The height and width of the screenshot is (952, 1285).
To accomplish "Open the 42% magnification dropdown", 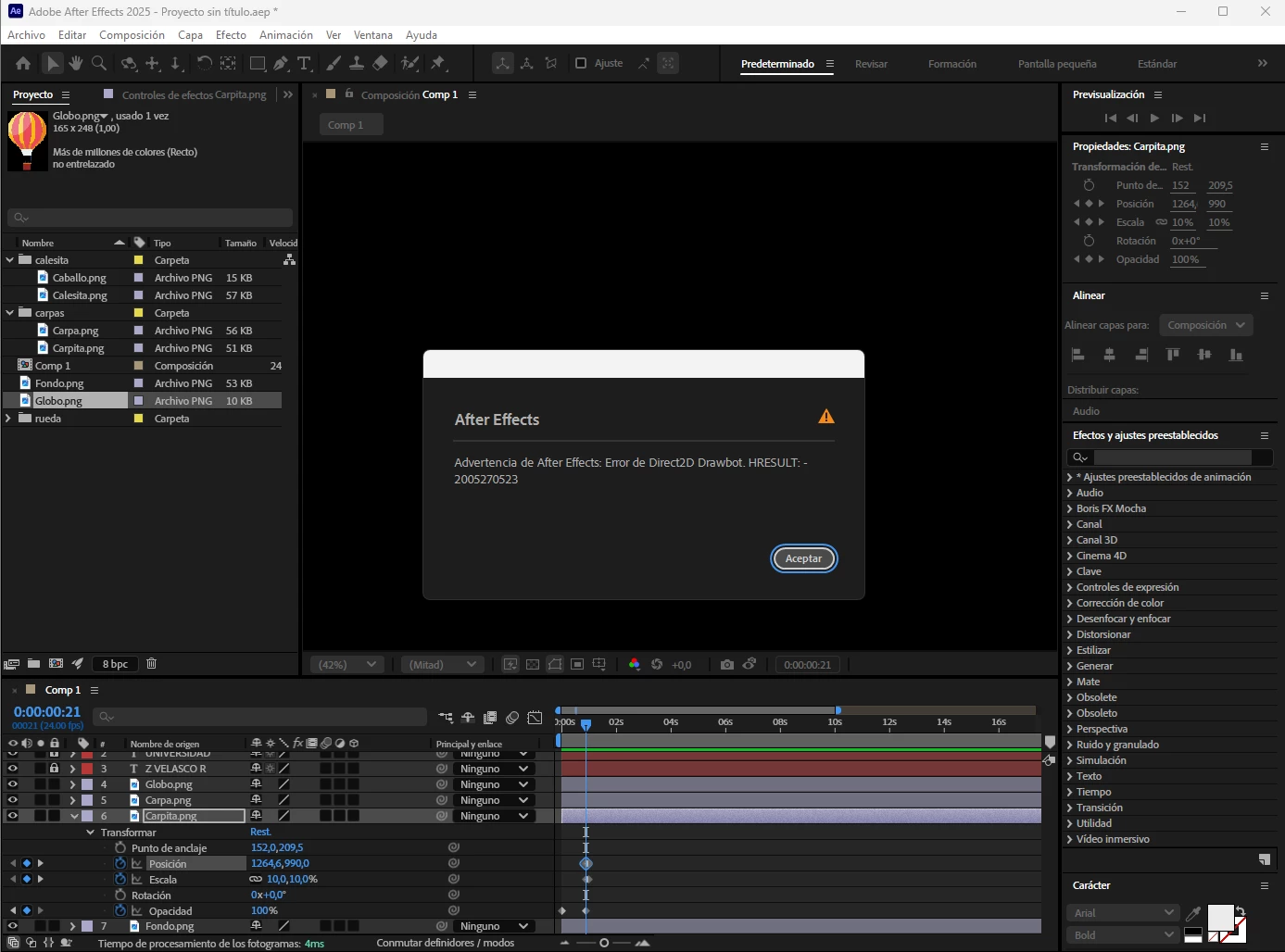I will [346, 664].
